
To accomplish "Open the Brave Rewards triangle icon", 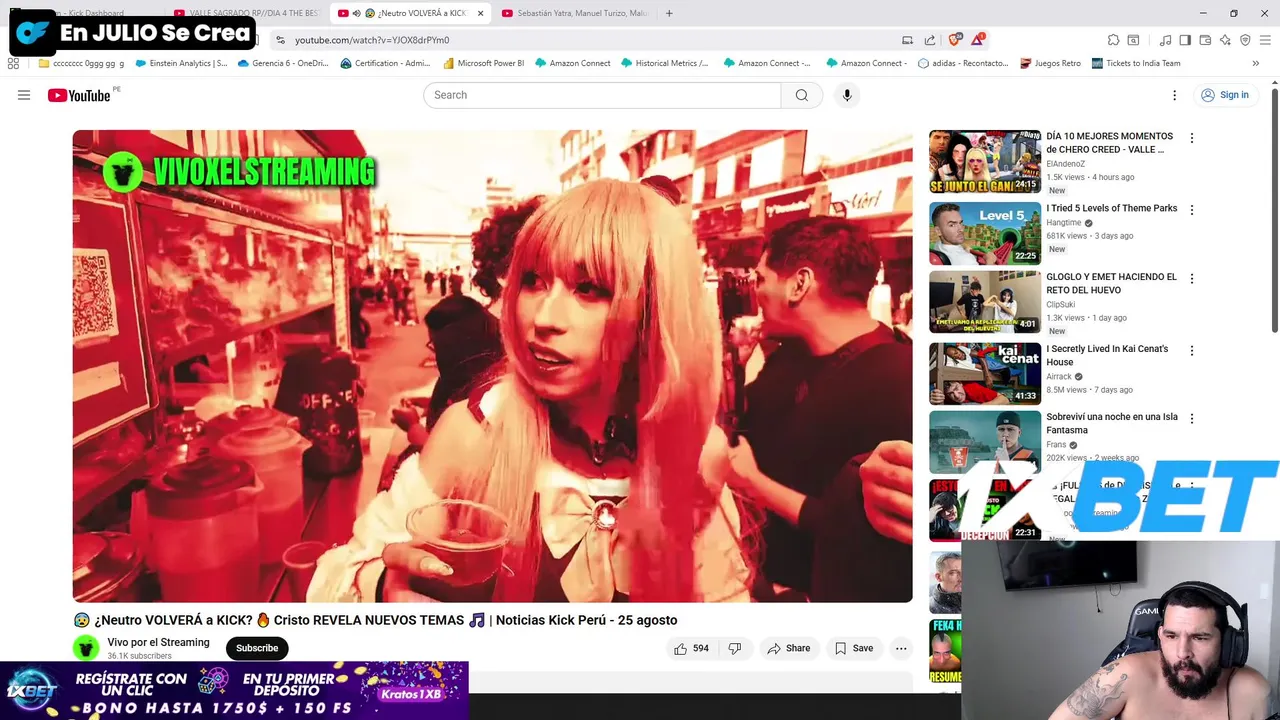I will pyautogui.click(x=978, y=40).
